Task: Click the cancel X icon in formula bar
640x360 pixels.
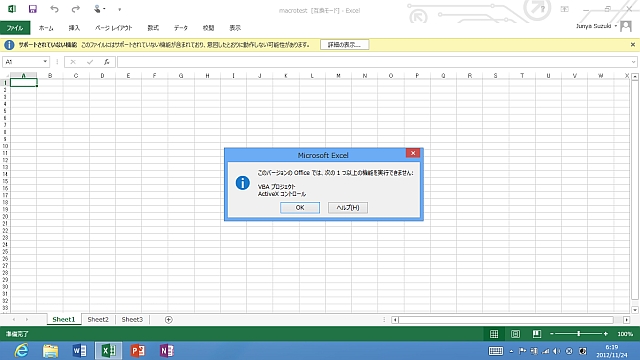Action: 73,62
